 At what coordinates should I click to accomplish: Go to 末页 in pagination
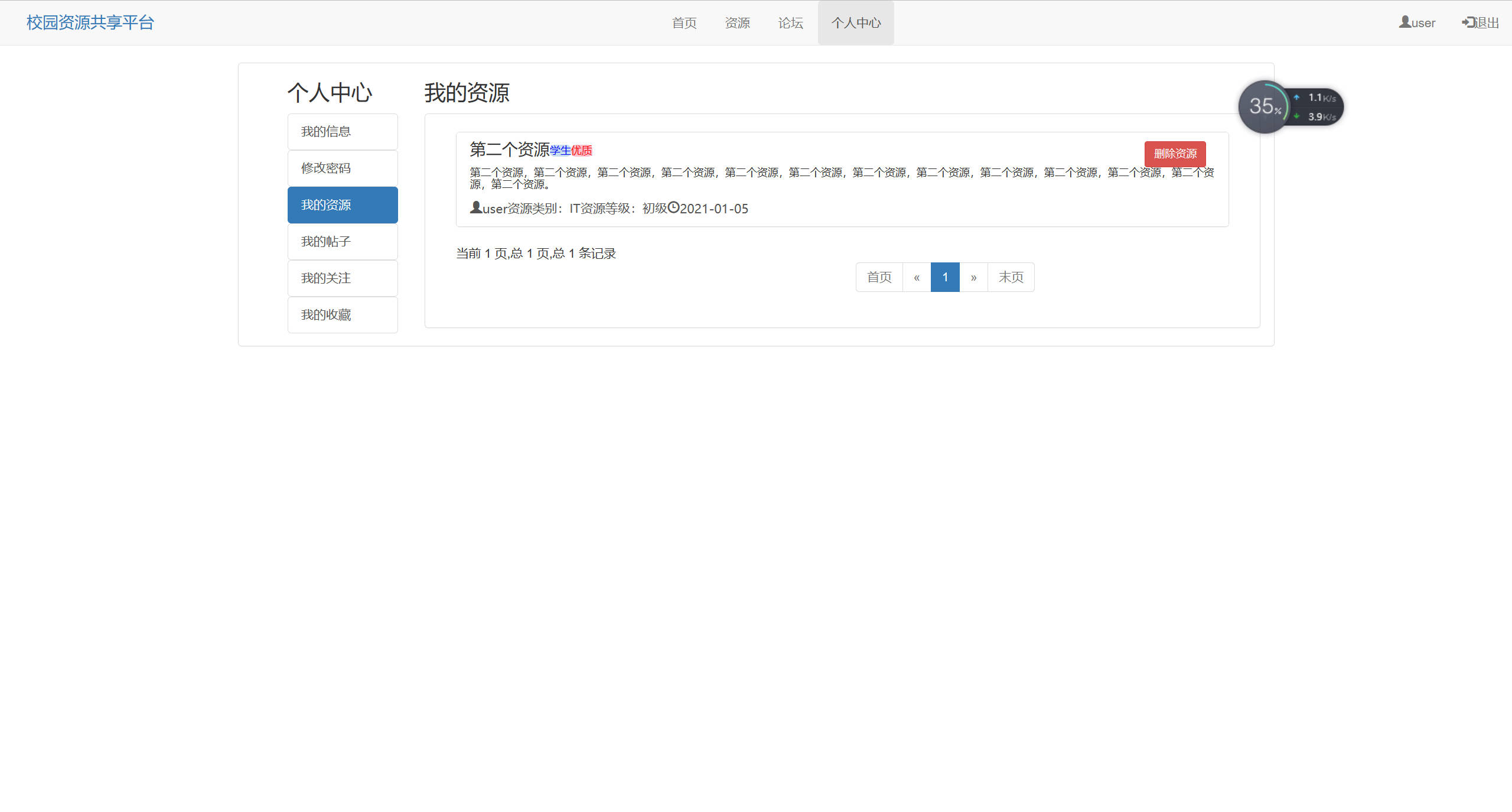point(1011,277)
